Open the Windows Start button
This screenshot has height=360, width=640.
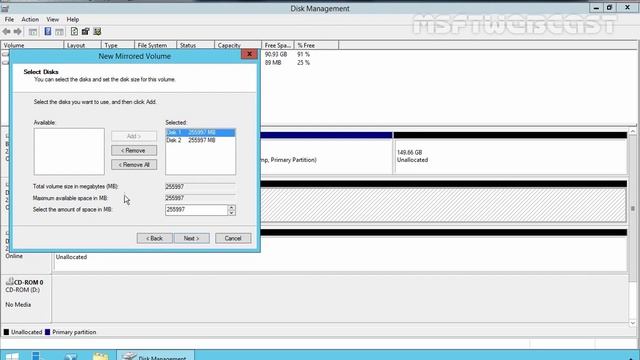point(12,356)
